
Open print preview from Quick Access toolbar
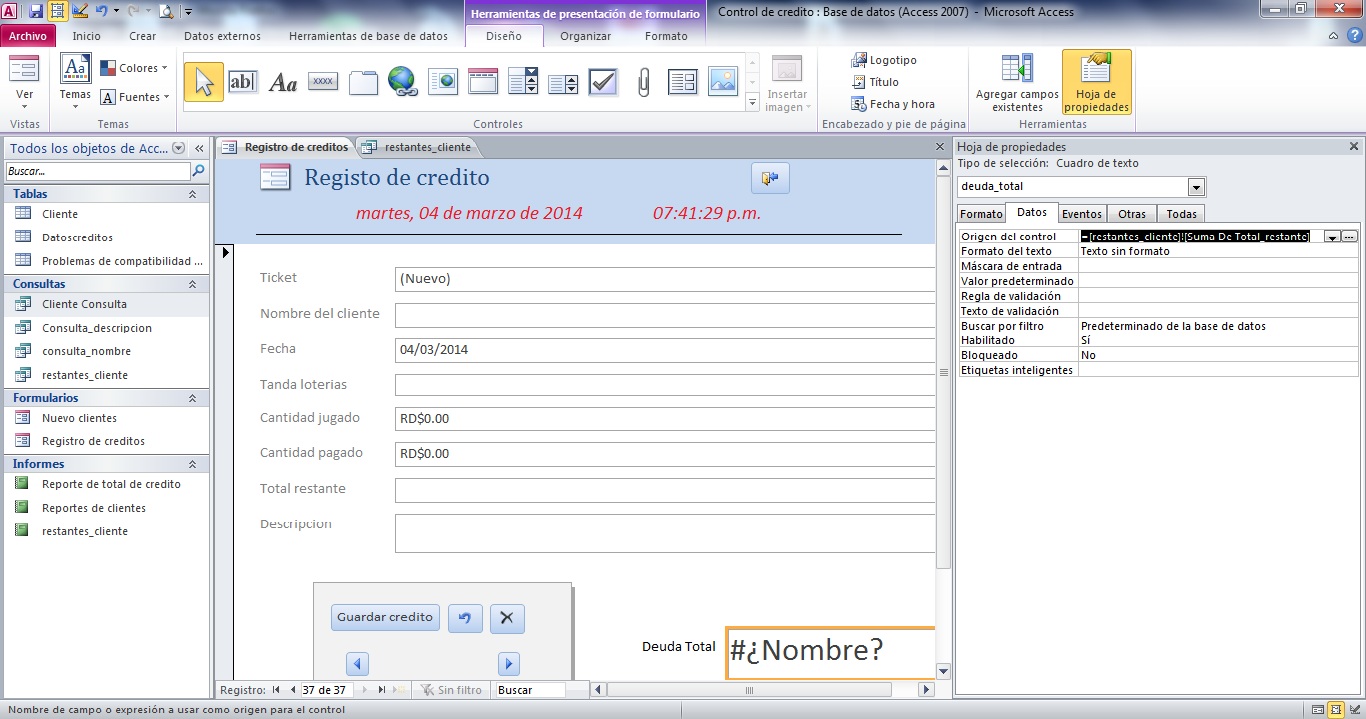165,11
